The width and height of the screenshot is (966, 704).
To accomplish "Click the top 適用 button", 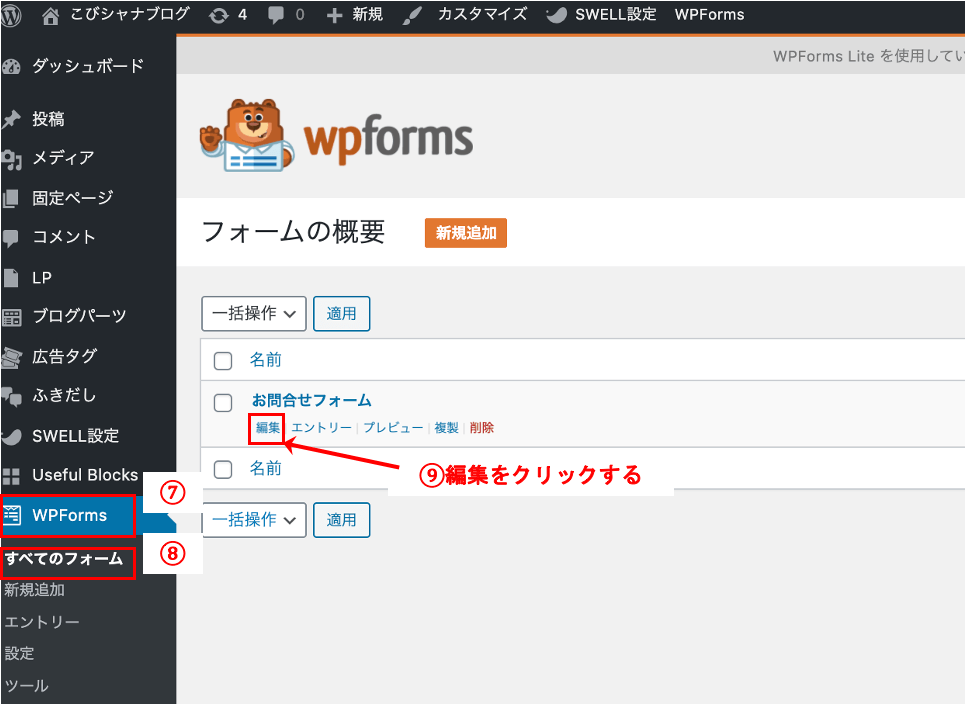I will coord(341,314).
